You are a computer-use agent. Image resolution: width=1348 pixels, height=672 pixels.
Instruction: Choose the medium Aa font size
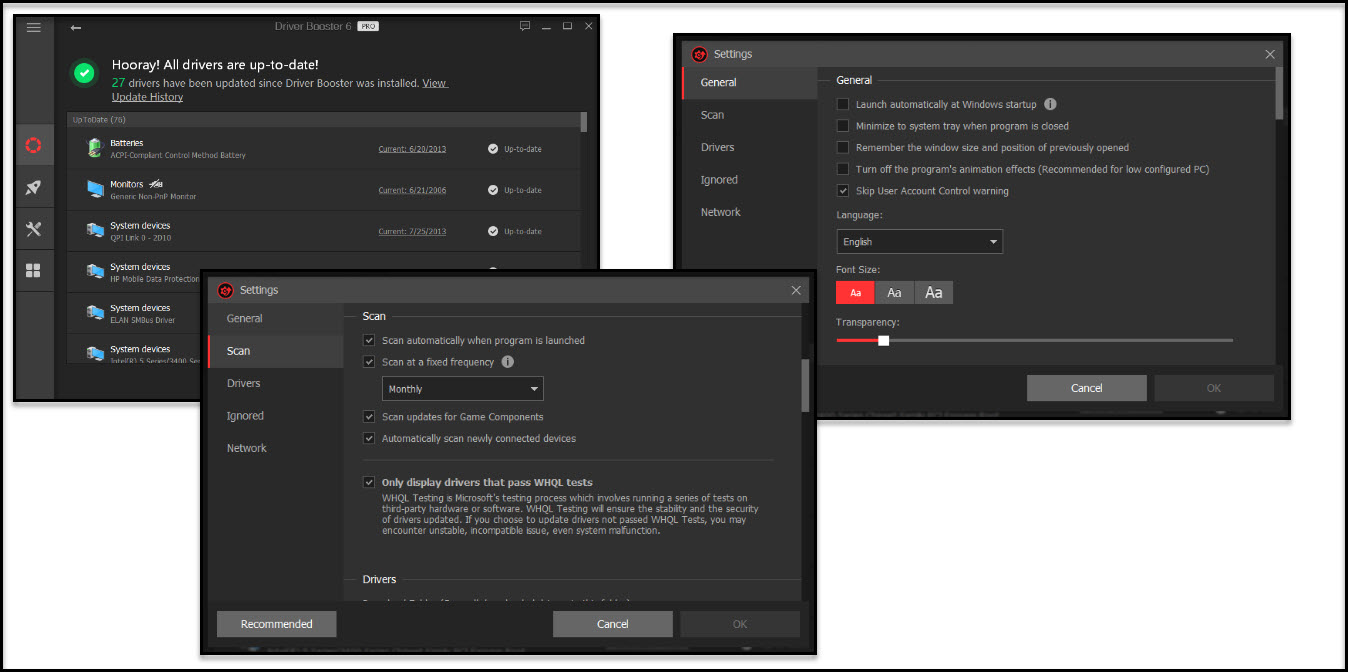(895, 293)
